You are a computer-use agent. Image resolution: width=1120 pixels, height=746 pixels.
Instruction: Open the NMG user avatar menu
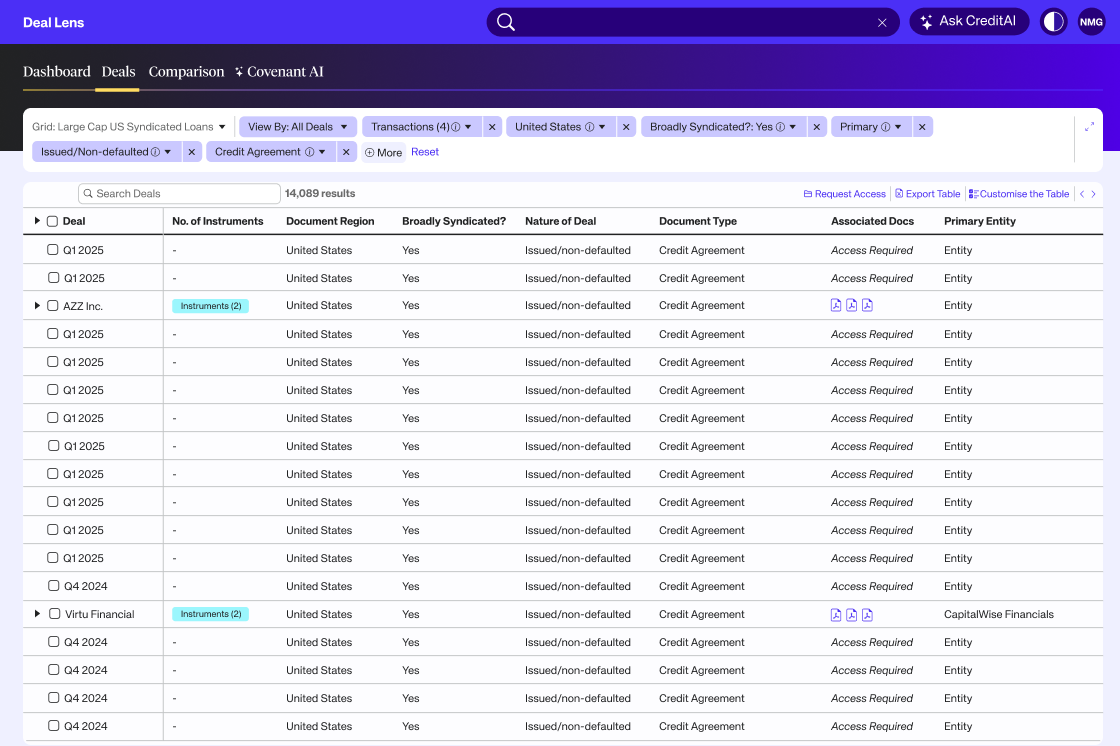click(x=1091, y=22)
